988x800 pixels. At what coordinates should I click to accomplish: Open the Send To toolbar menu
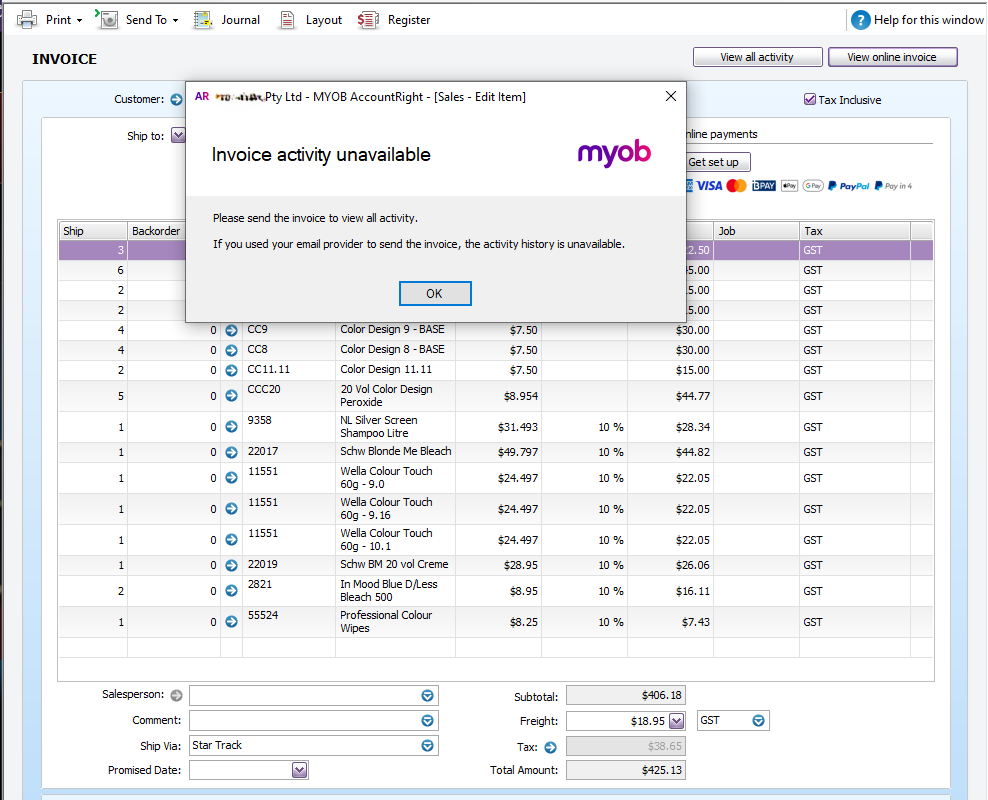coord(139,19)
